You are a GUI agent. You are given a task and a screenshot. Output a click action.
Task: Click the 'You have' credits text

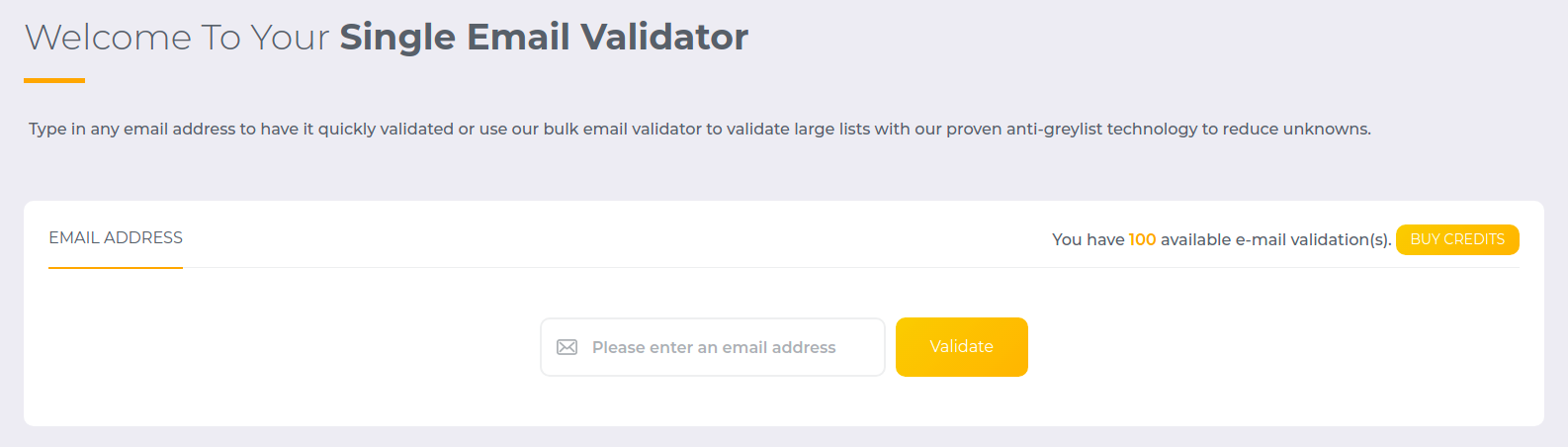[1088, 239]
